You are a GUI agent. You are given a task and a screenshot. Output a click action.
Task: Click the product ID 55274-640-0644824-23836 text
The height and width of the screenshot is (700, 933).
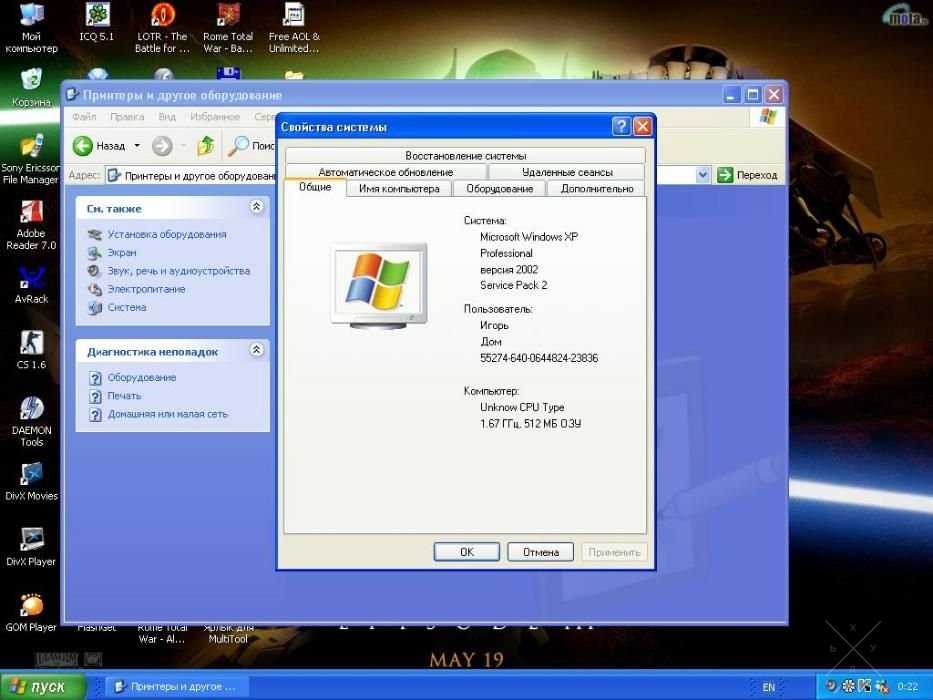pos(539,358)
